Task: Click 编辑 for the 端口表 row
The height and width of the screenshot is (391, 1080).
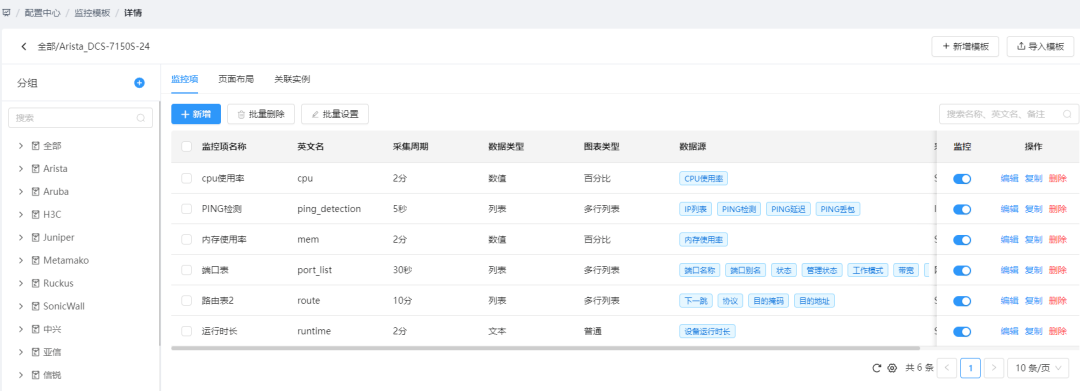Action: [1009, 270]
